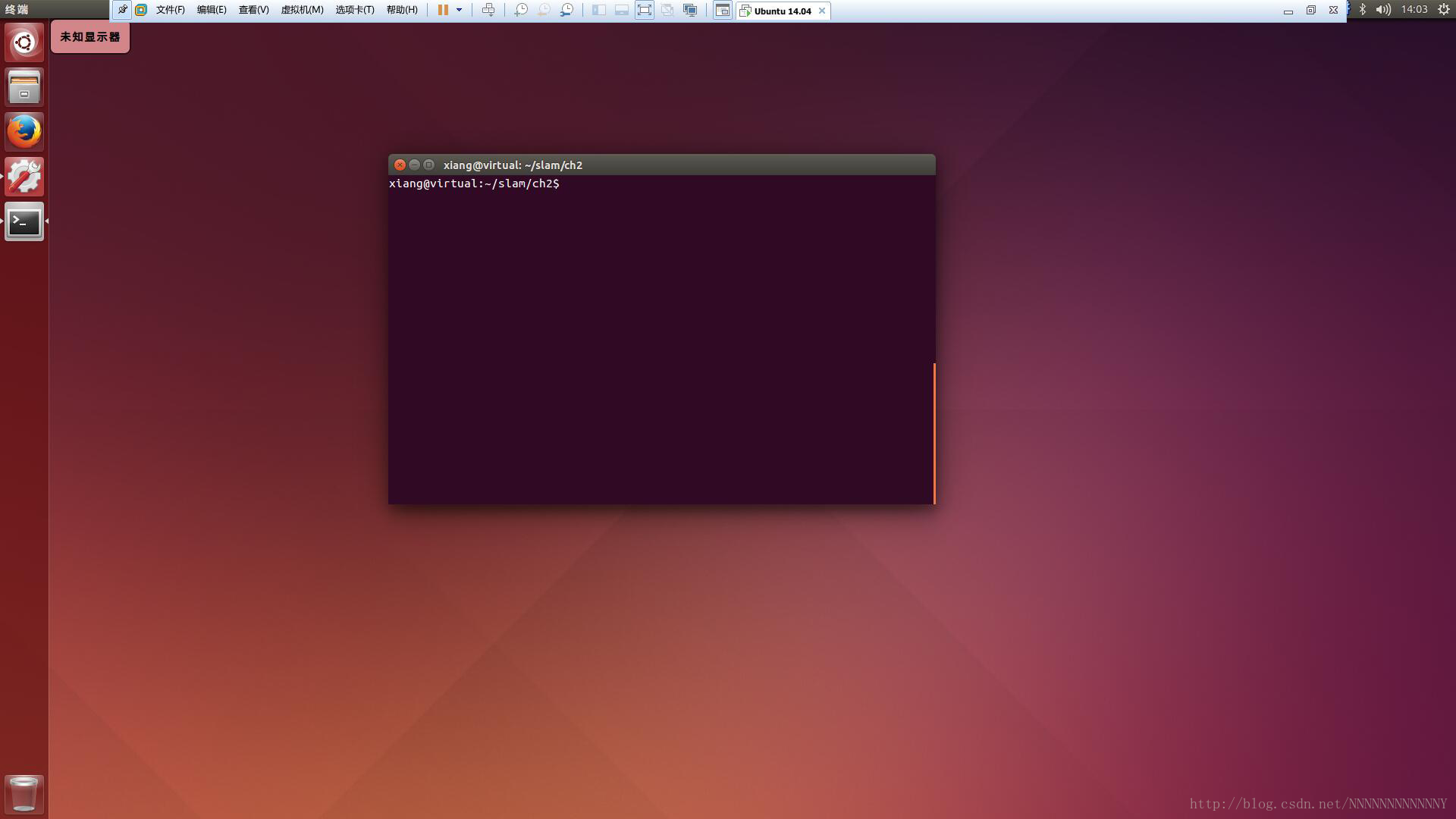The image size is (1456, 819).
Task: Close the terminal window
Action: tap(400, 165)
